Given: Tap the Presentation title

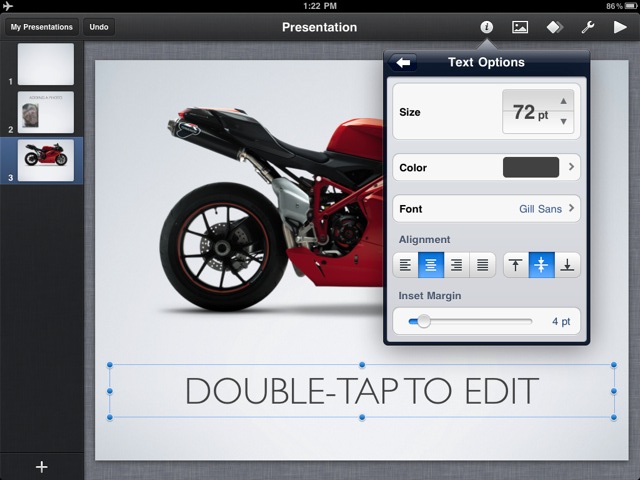Looking at the screenshot, I should tap(320, 27).
